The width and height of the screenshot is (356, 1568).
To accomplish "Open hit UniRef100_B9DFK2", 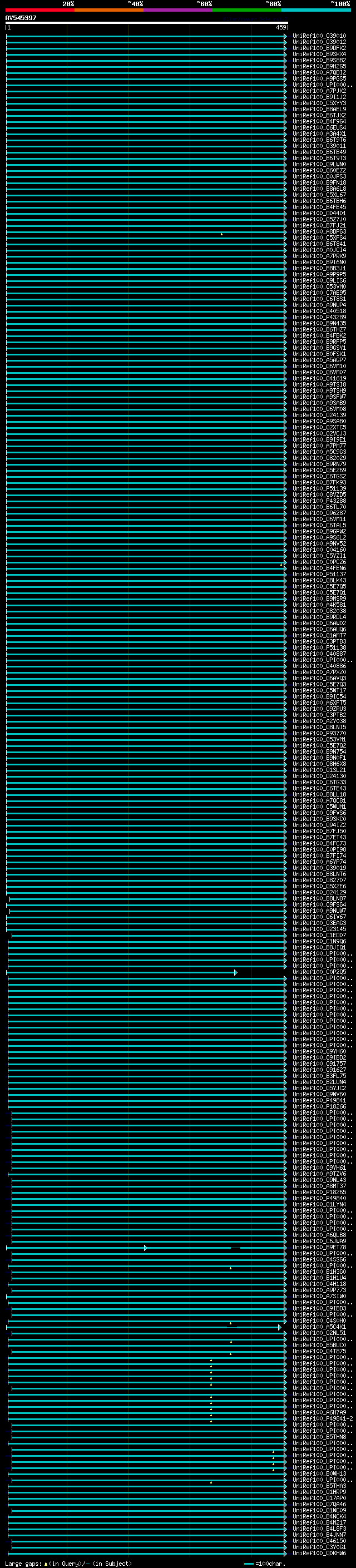I will (x=319, y=48).
